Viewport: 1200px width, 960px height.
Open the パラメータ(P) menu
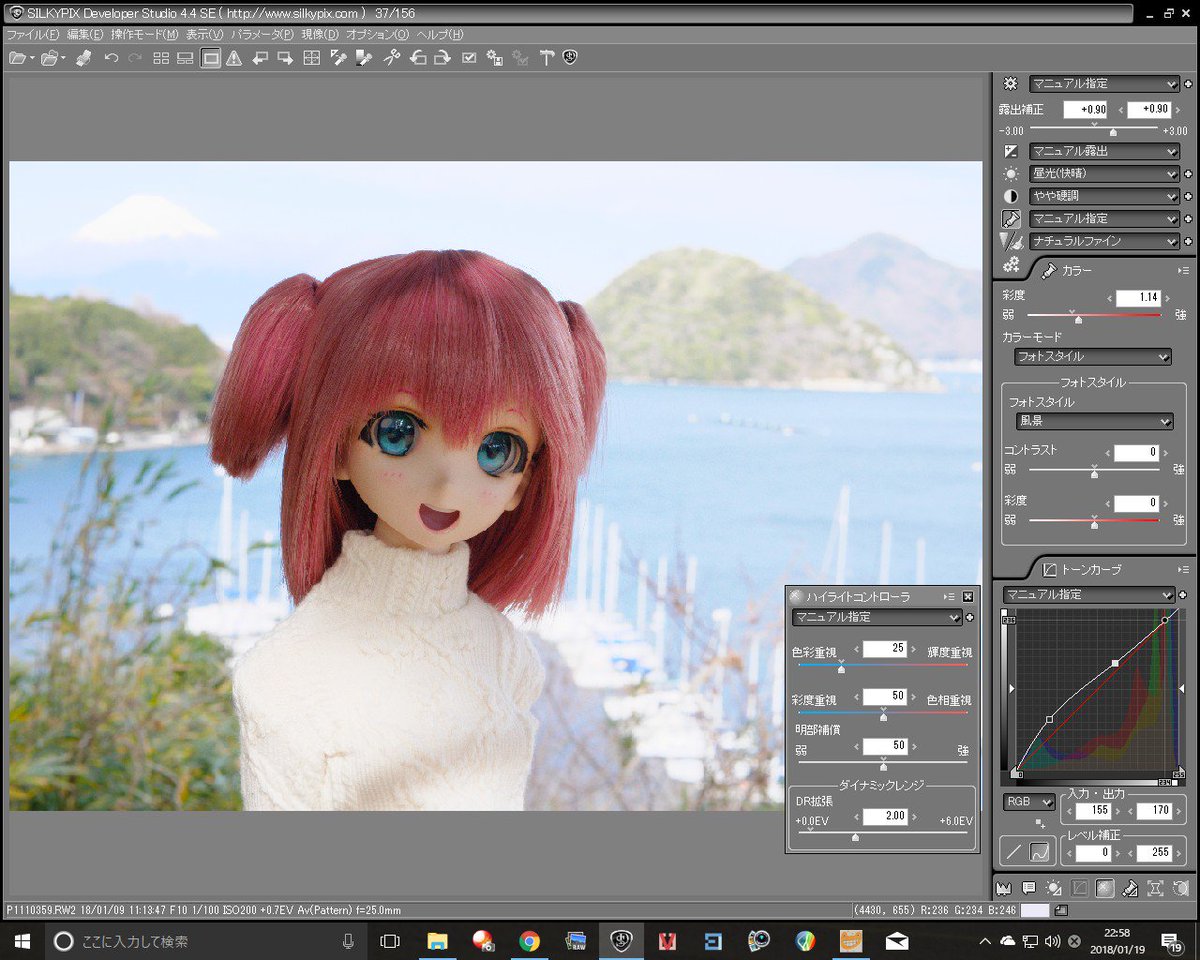pos(262,35)
